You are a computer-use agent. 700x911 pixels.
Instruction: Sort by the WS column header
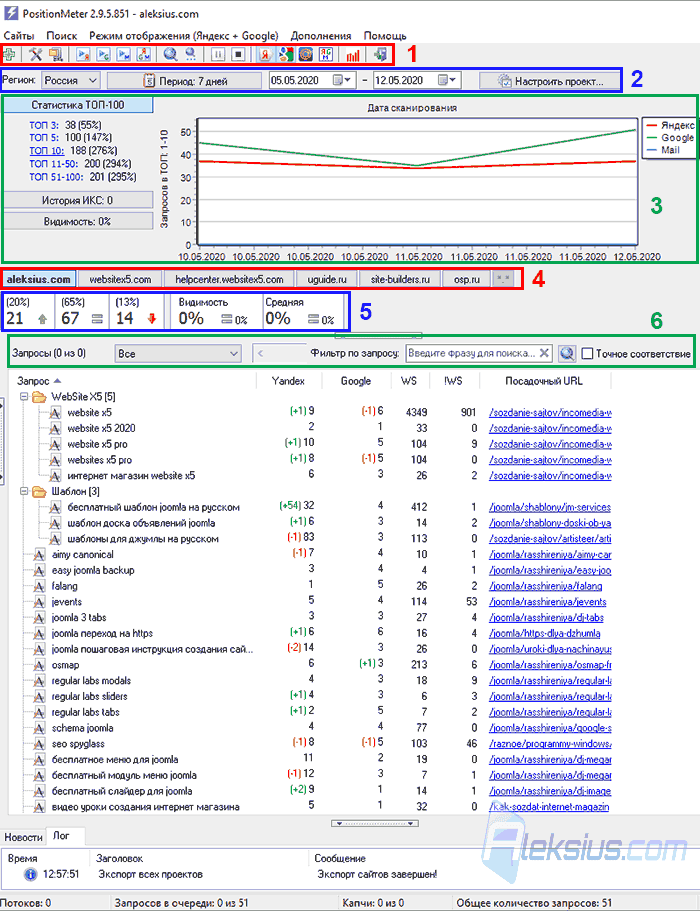click(x=409, y=381)
